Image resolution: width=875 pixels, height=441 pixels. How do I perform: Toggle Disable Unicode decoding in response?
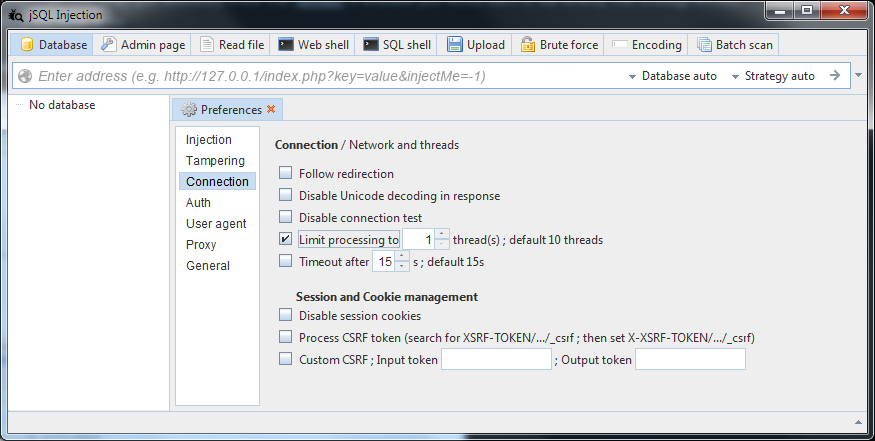[286, 195]
